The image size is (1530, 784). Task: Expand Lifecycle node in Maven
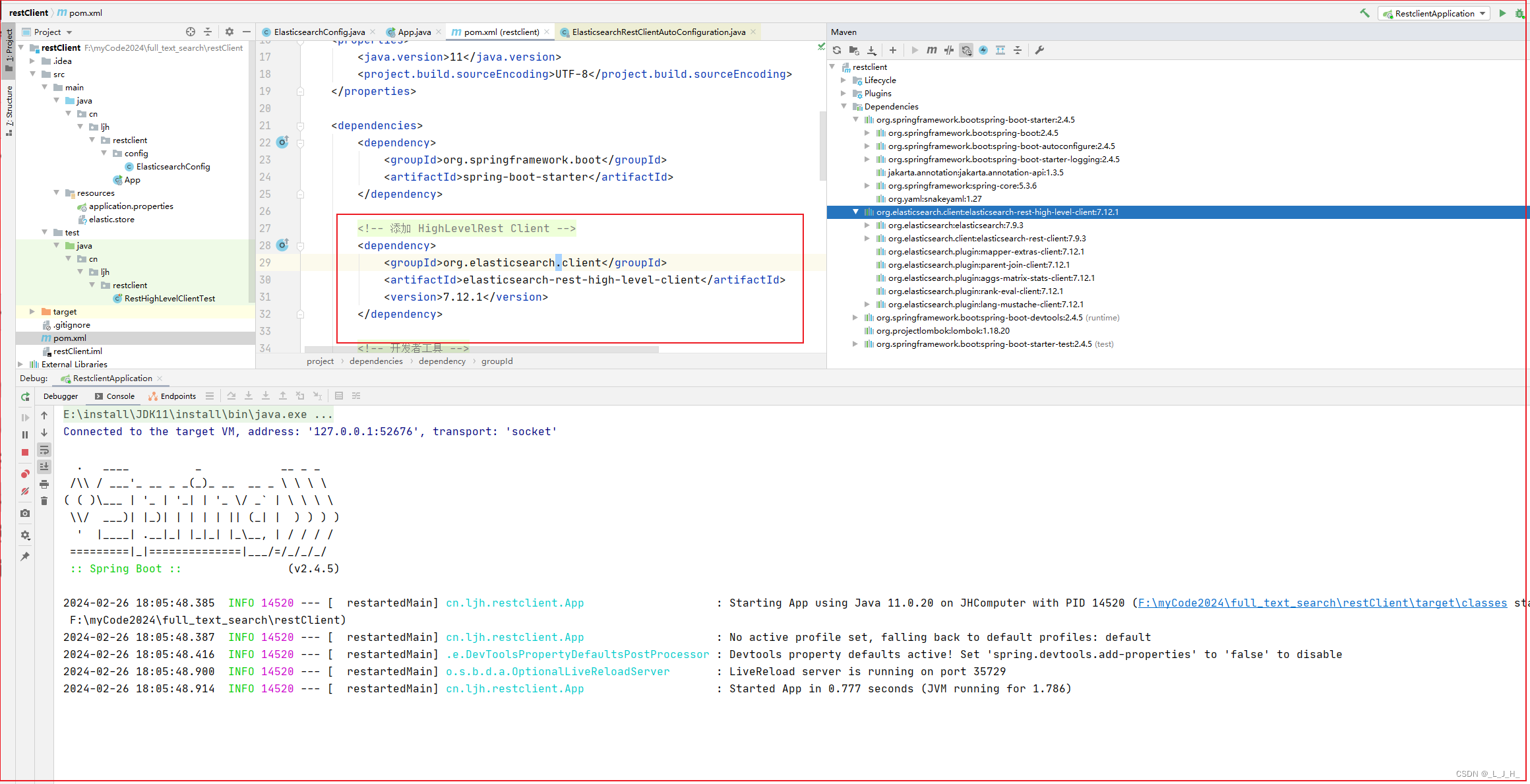click(x=843, y=80)
